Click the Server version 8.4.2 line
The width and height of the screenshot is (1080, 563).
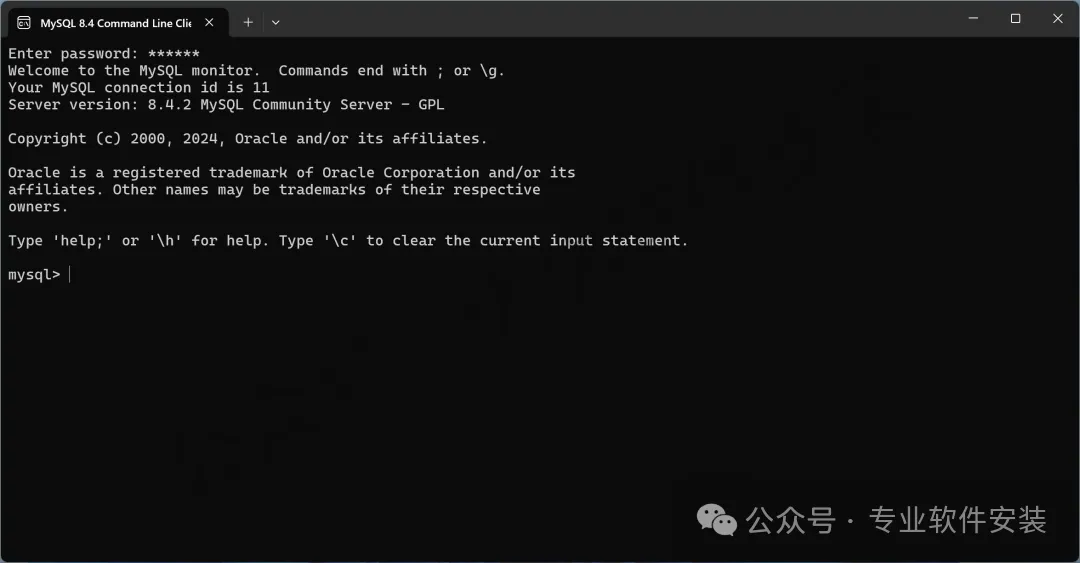226,105
